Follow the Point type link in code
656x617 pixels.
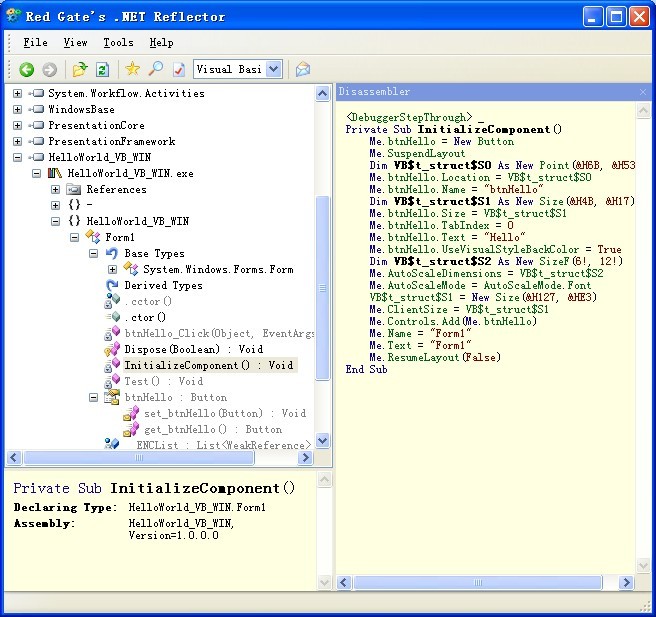pos(554,165)
